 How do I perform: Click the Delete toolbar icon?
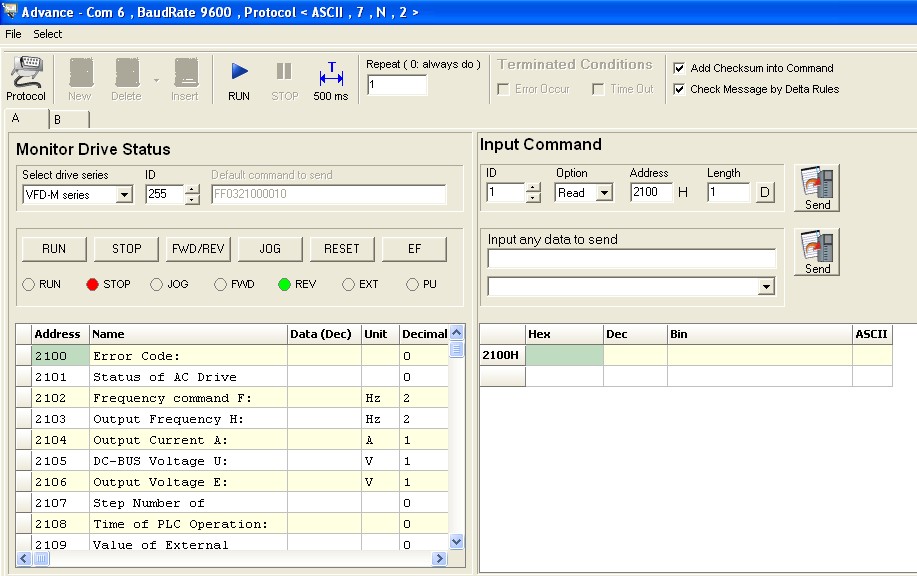pos(127,78)
